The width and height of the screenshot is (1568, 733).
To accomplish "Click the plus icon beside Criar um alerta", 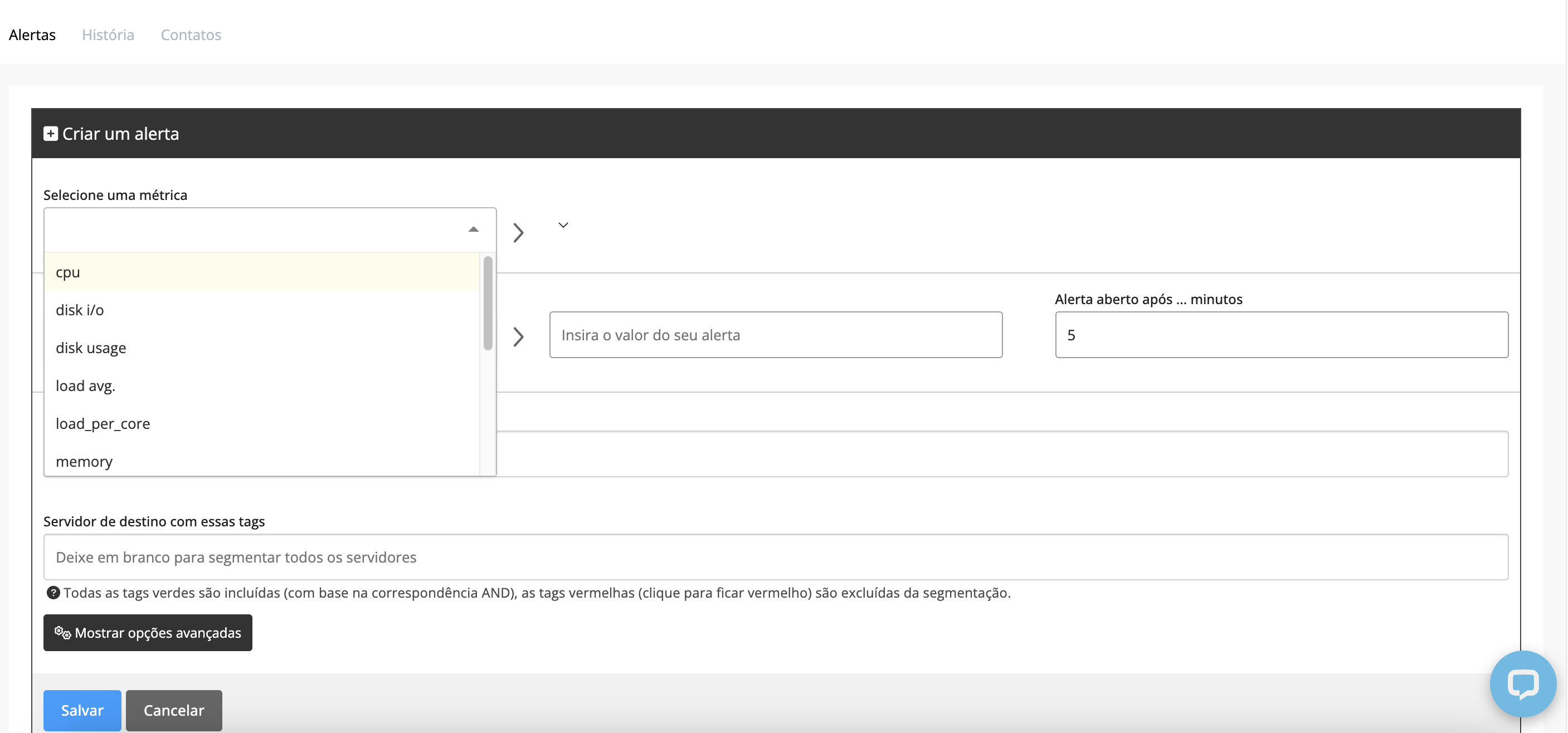I will [51, 133].
